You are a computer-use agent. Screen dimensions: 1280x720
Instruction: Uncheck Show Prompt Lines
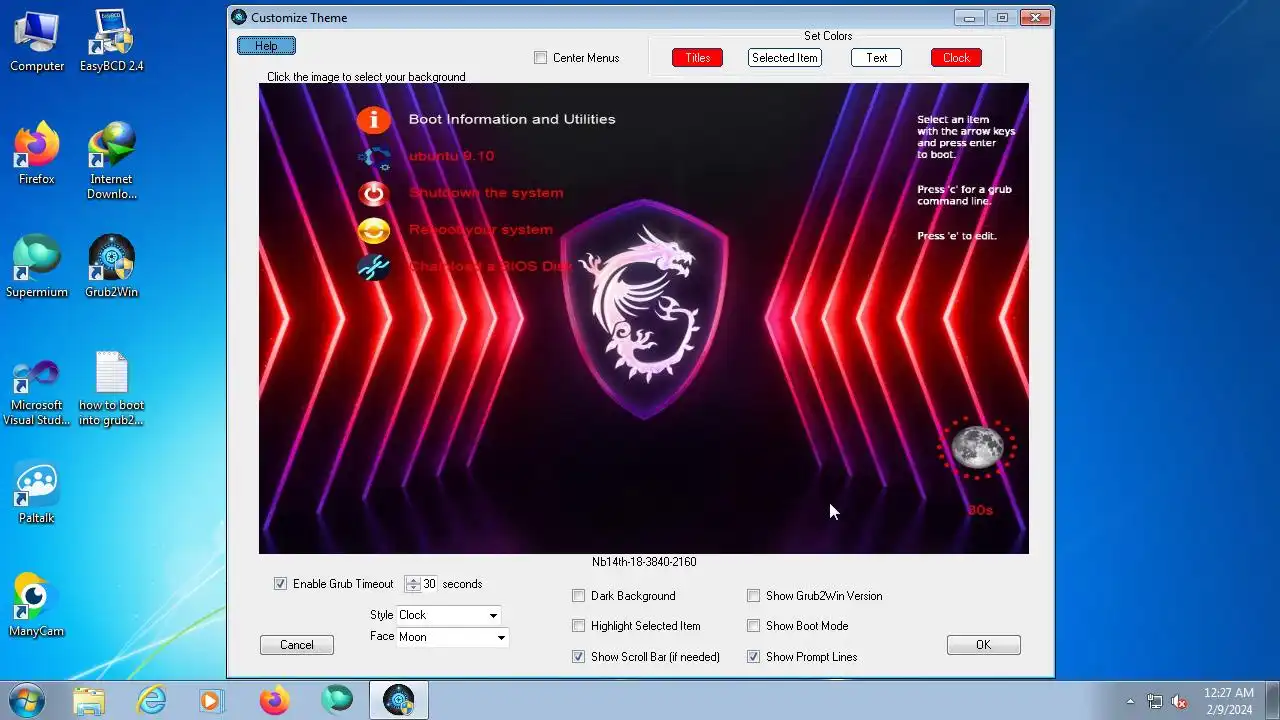[754, 657]
